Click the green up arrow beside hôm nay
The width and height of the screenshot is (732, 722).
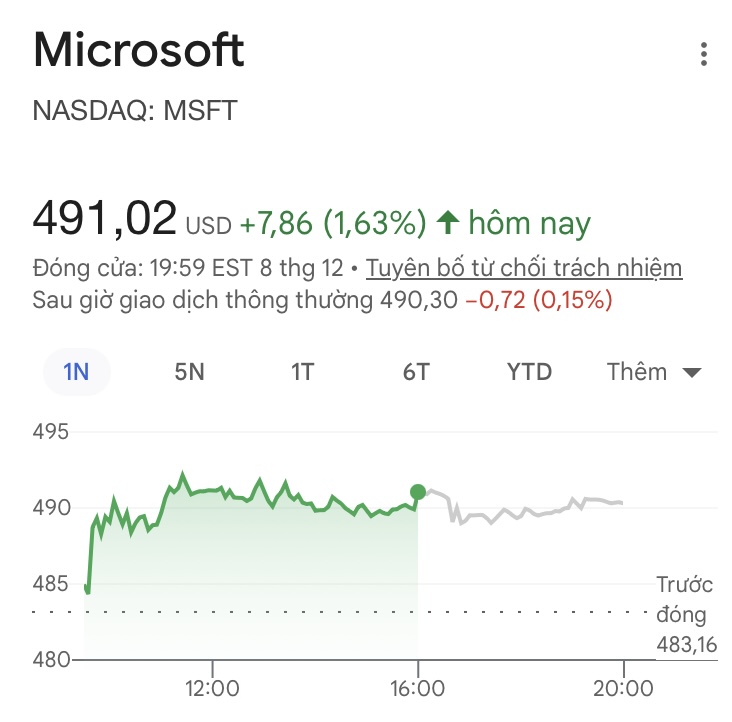[447, 222]
